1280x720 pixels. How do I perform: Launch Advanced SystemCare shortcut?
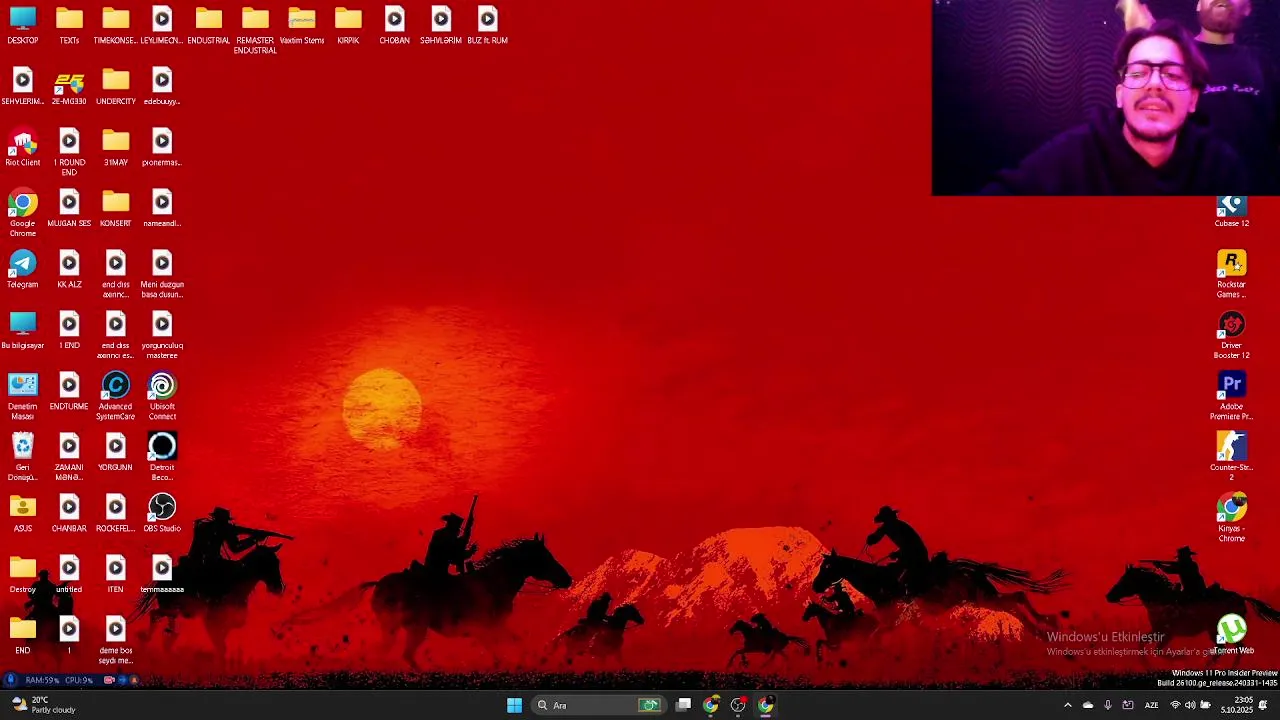coord(115,397)
